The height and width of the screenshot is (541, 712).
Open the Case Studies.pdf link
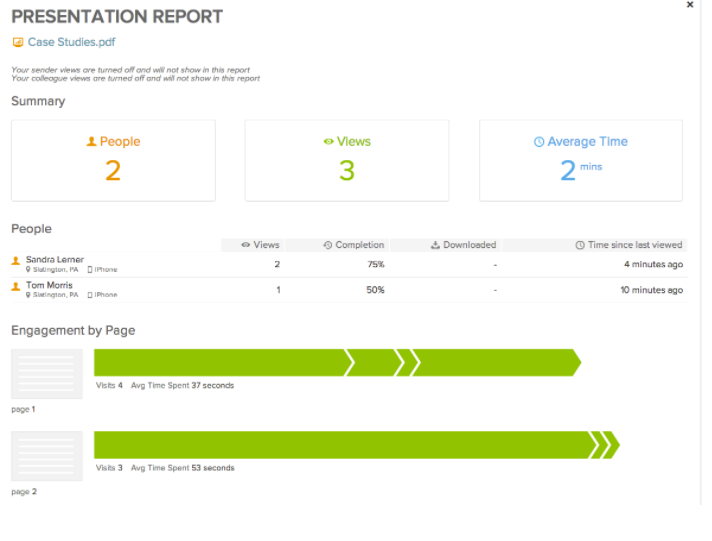click(x=71, y=43)
